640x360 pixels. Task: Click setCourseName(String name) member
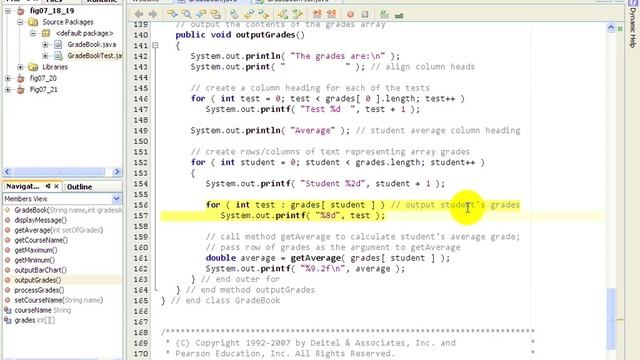(x=58, y=300)
